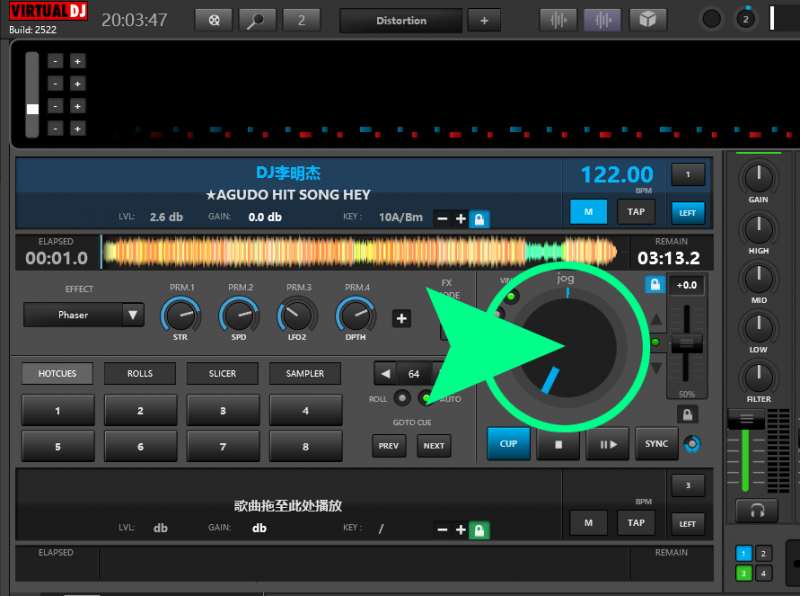Click the first waveform view icon in top bar

[x=558, y=20]
